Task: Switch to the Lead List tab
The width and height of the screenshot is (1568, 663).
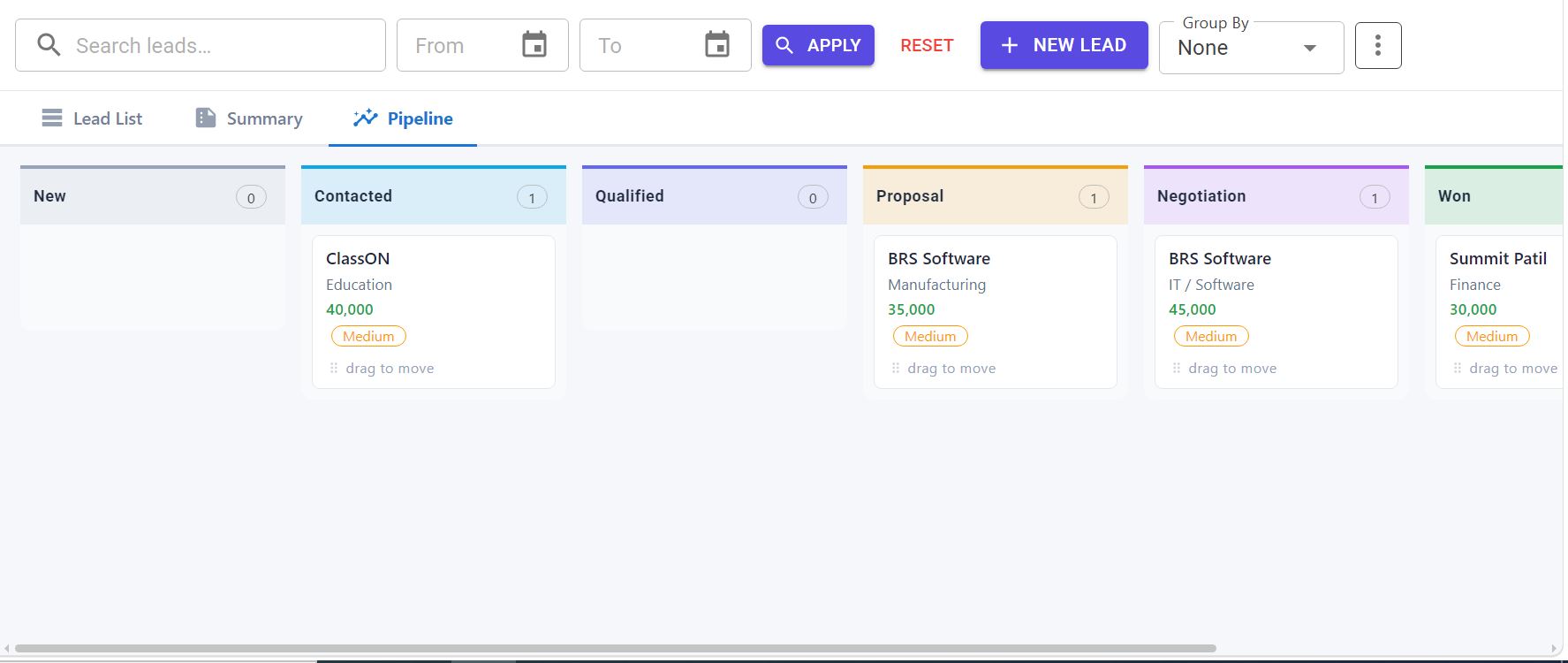Action: 92,118
